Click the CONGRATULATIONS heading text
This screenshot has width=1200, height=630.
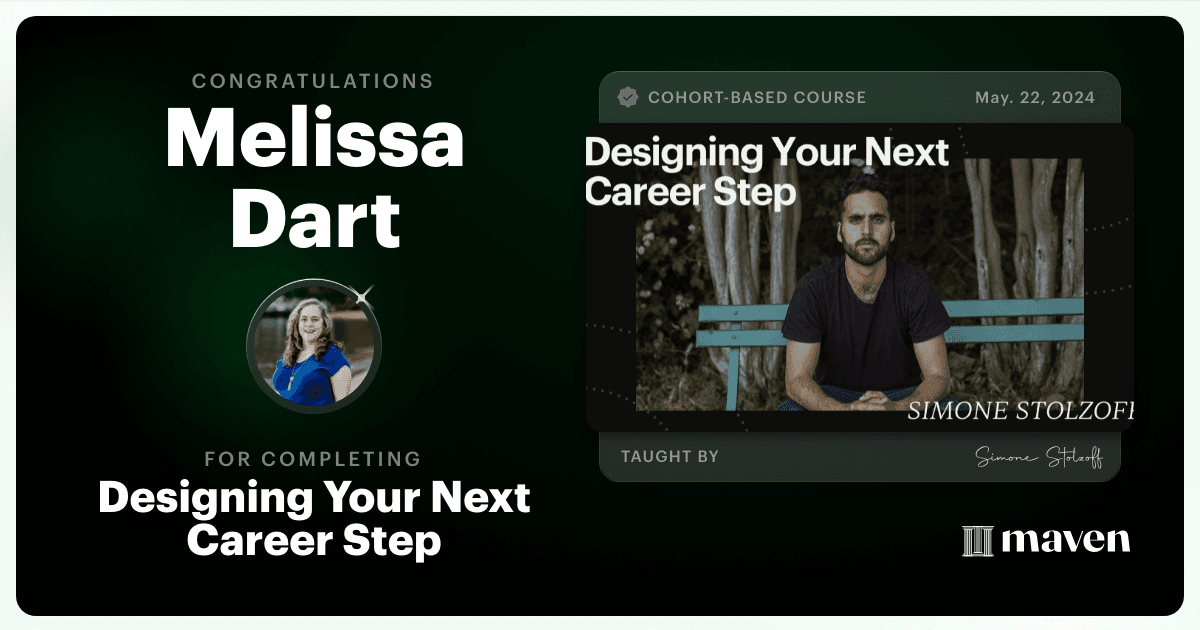click(x=314, y=81)
